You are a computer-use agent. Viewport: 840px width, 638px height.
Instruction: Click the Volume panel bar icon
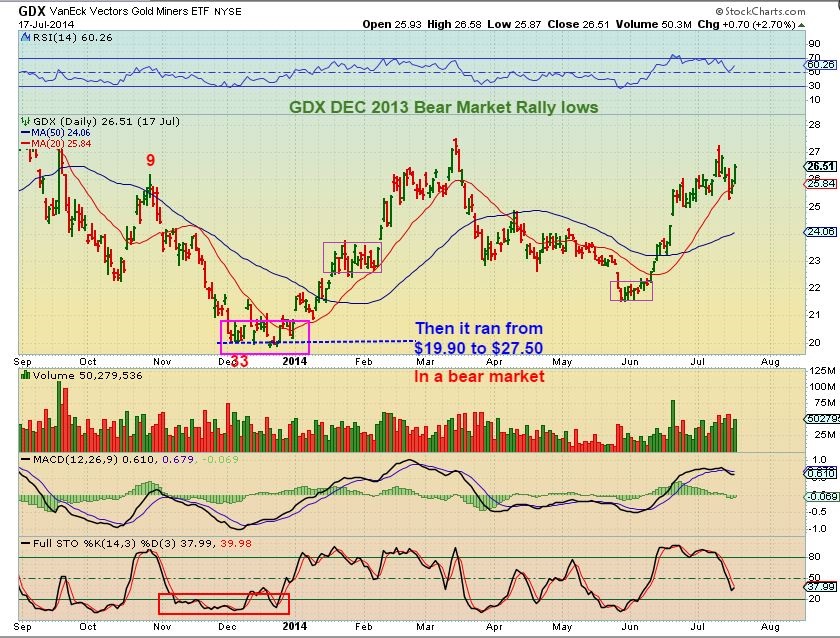[25, 376]
